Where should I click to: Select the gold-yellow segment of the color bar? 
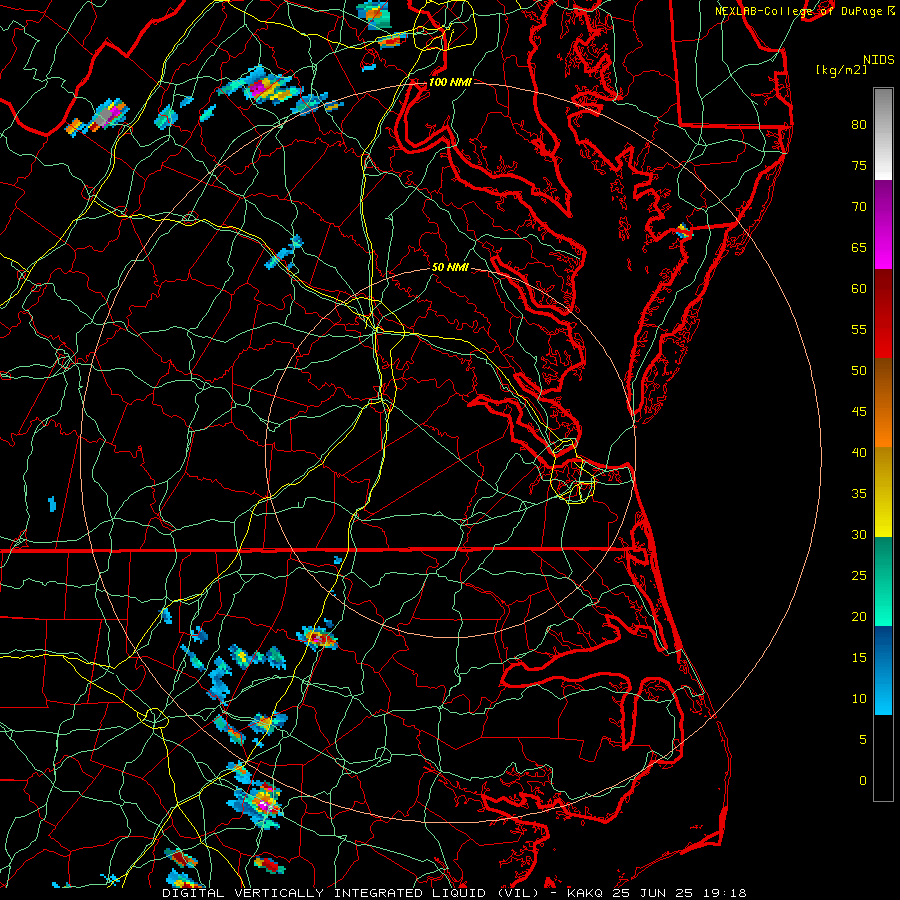click(x=883, y=492)
